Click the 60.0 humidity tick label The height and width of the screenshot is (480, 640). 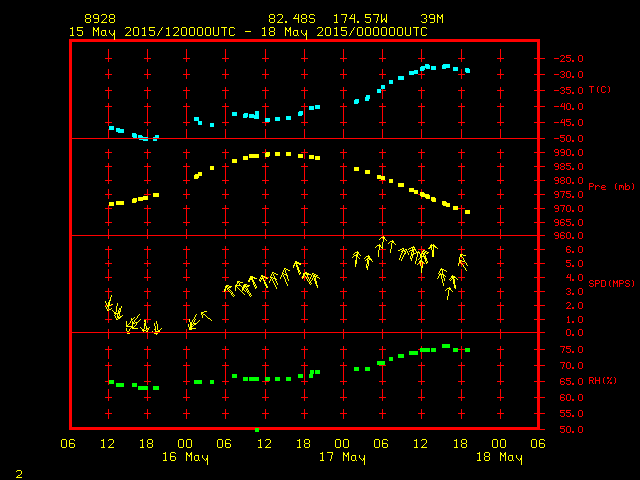coord(571,398)
